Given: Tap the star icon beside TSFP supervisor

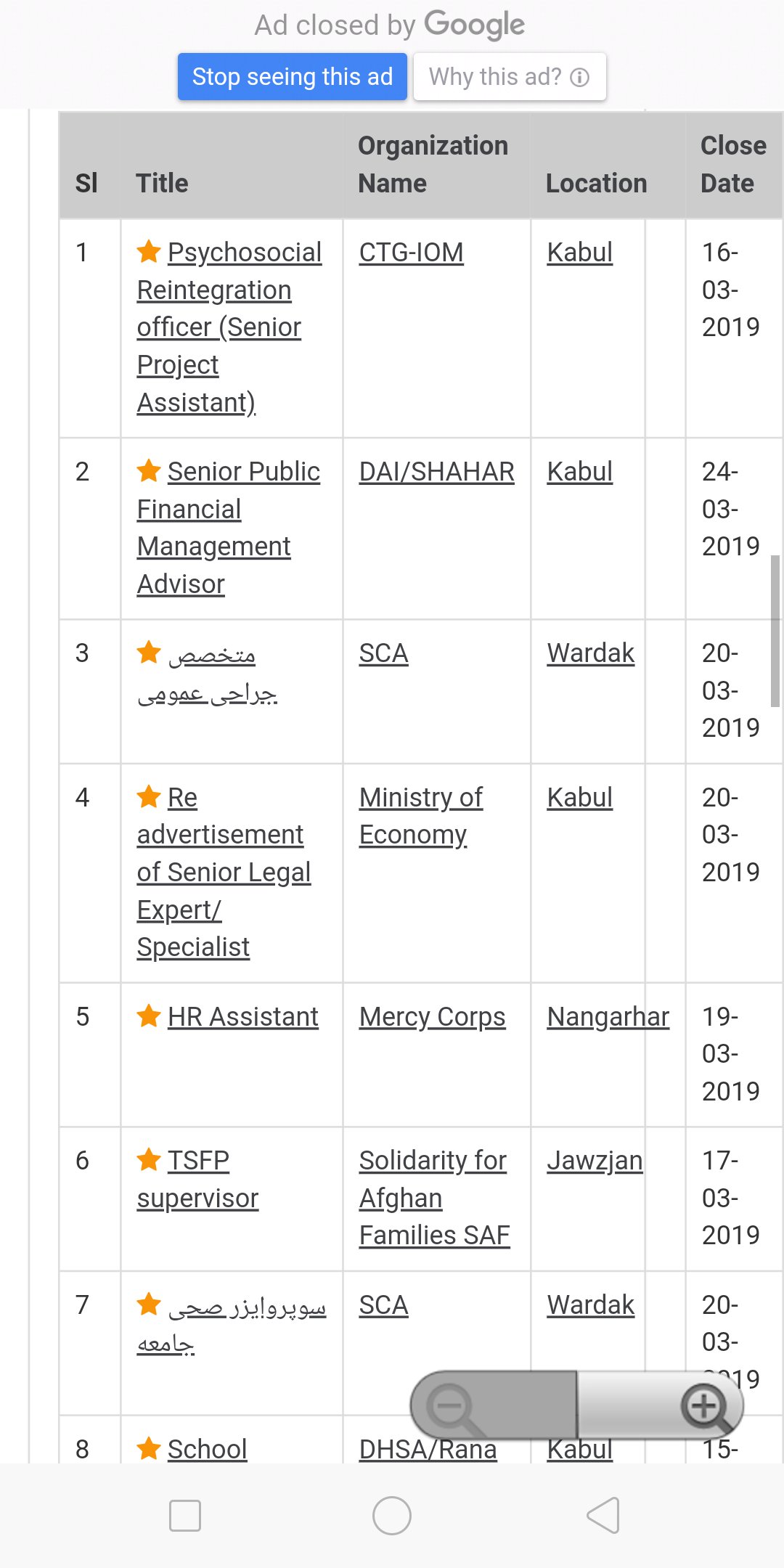Looking at the screenshot, I should click(149, 1159).
